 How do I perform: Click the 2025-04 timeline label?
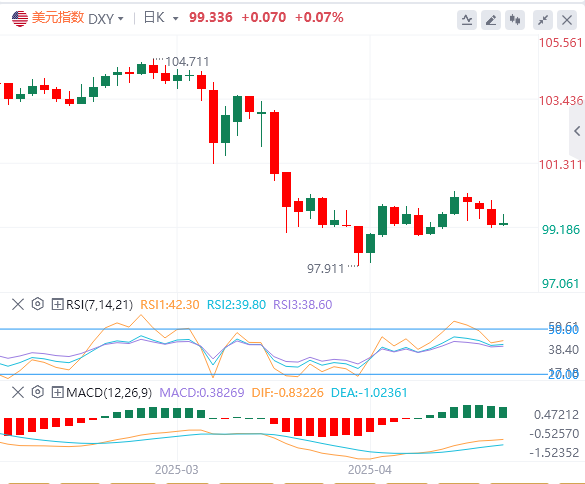point(370,470)
